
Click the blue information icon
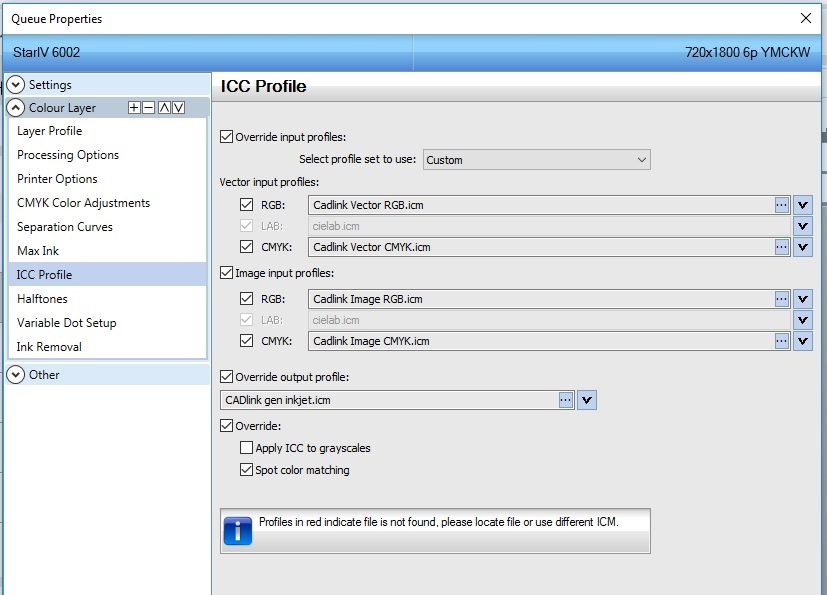(x=238, y=531)
